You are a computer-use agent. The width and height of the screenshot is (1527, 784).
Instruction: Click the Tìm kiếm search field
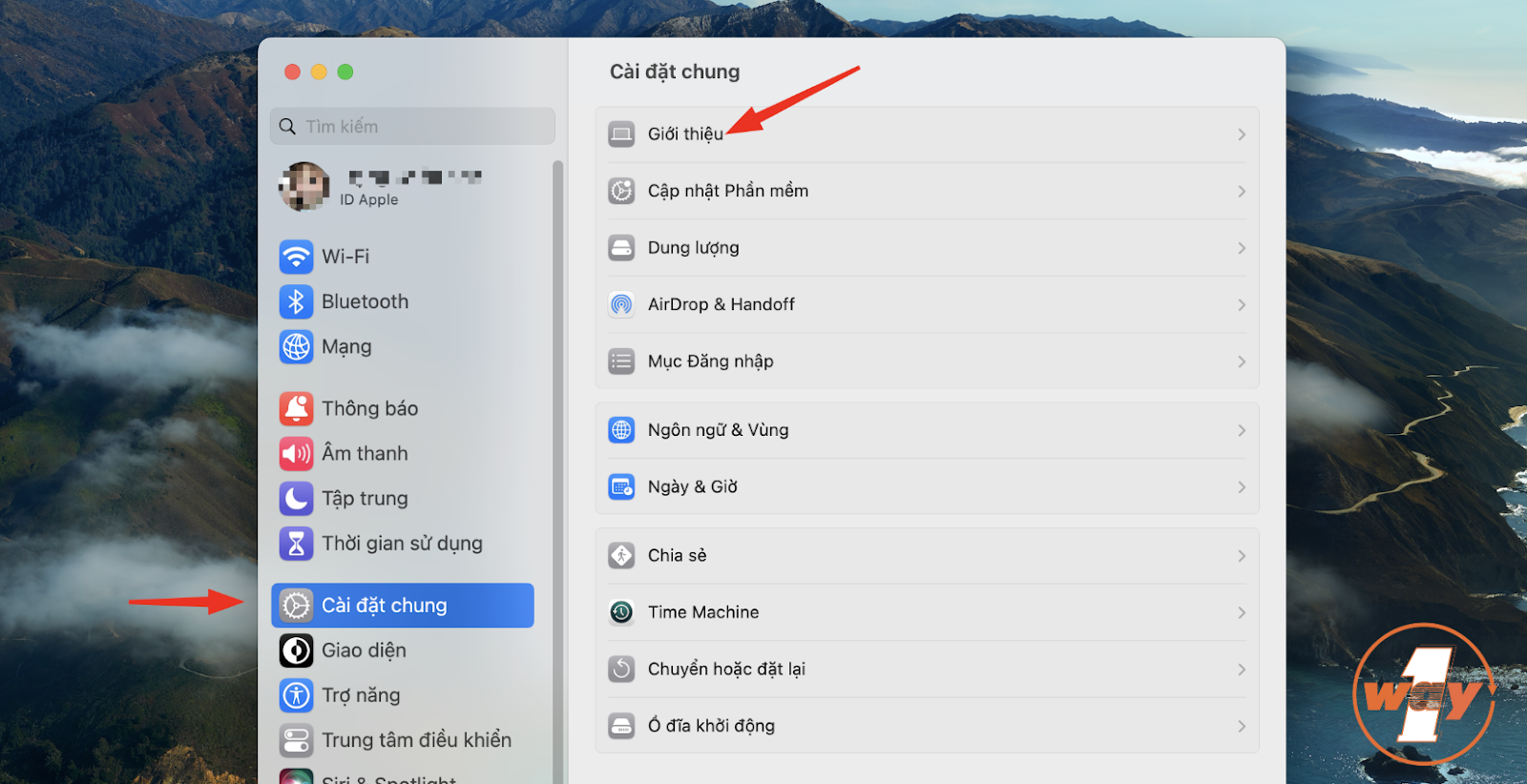click(x=412, y=126)
